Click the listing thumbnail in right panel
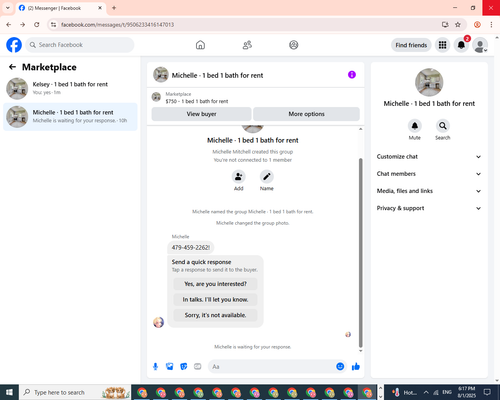Screen dimensions: 500x400 [429, 82]
